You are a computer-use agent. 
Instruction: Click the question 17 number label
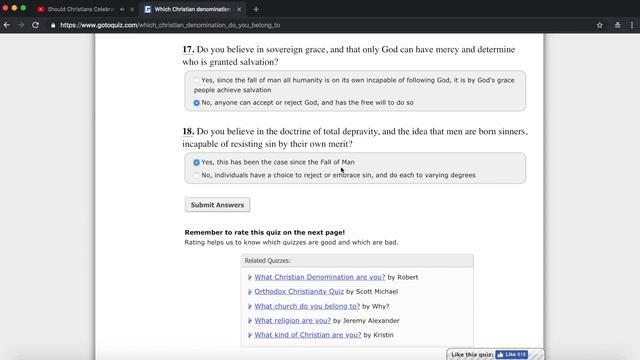188,49
